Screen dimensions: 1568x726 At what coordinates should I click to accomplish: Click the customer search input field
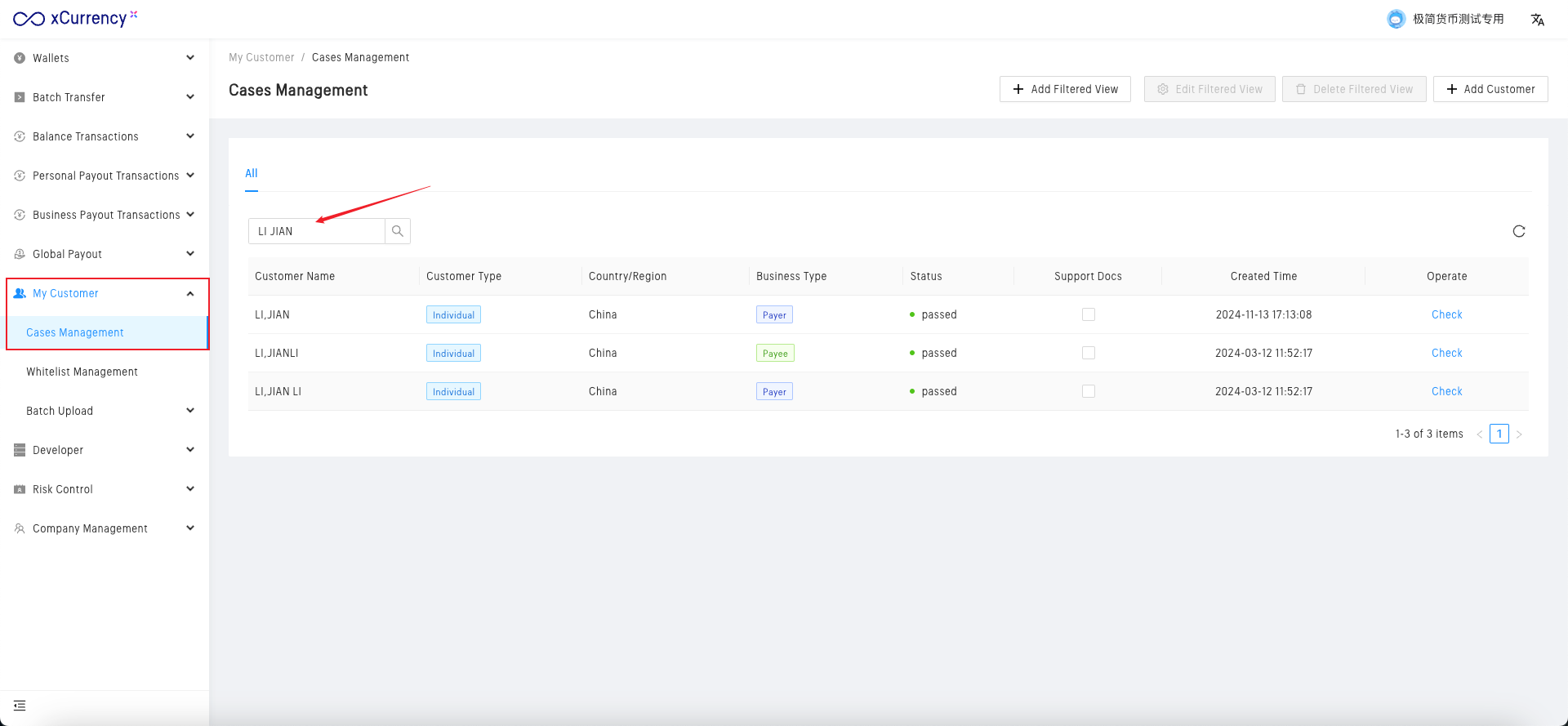point(317,231)
